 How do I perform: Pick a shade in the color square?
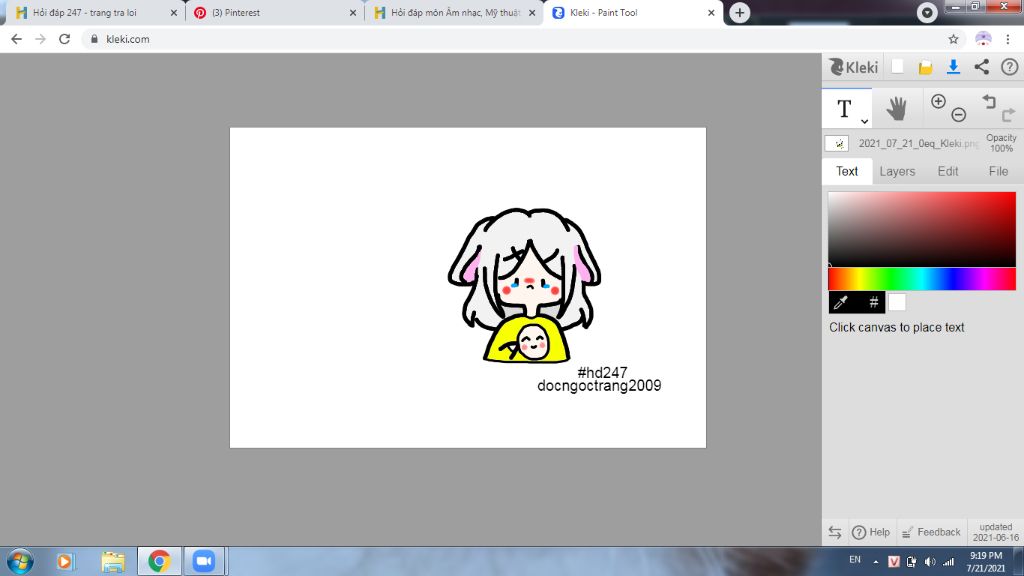coord(922,229)
